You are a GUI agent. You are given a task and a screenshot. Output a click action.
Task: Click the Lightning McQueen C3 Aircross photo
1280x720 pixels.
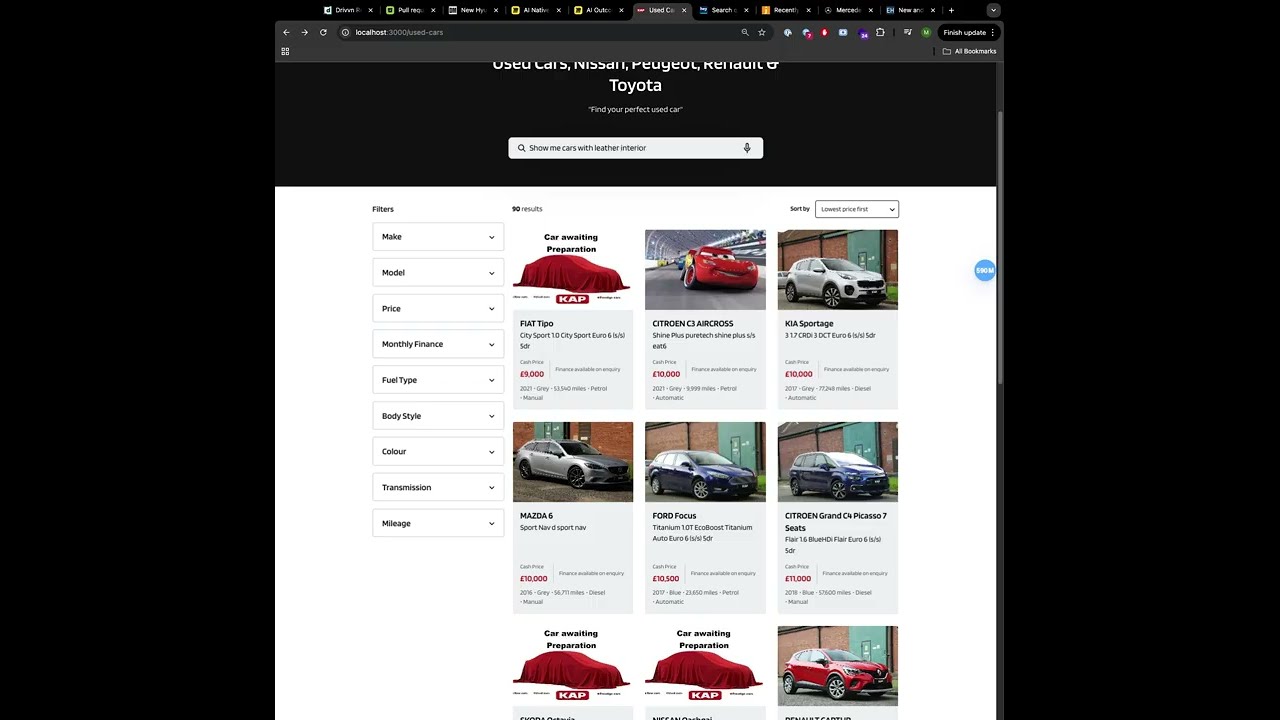coord(705,270)
